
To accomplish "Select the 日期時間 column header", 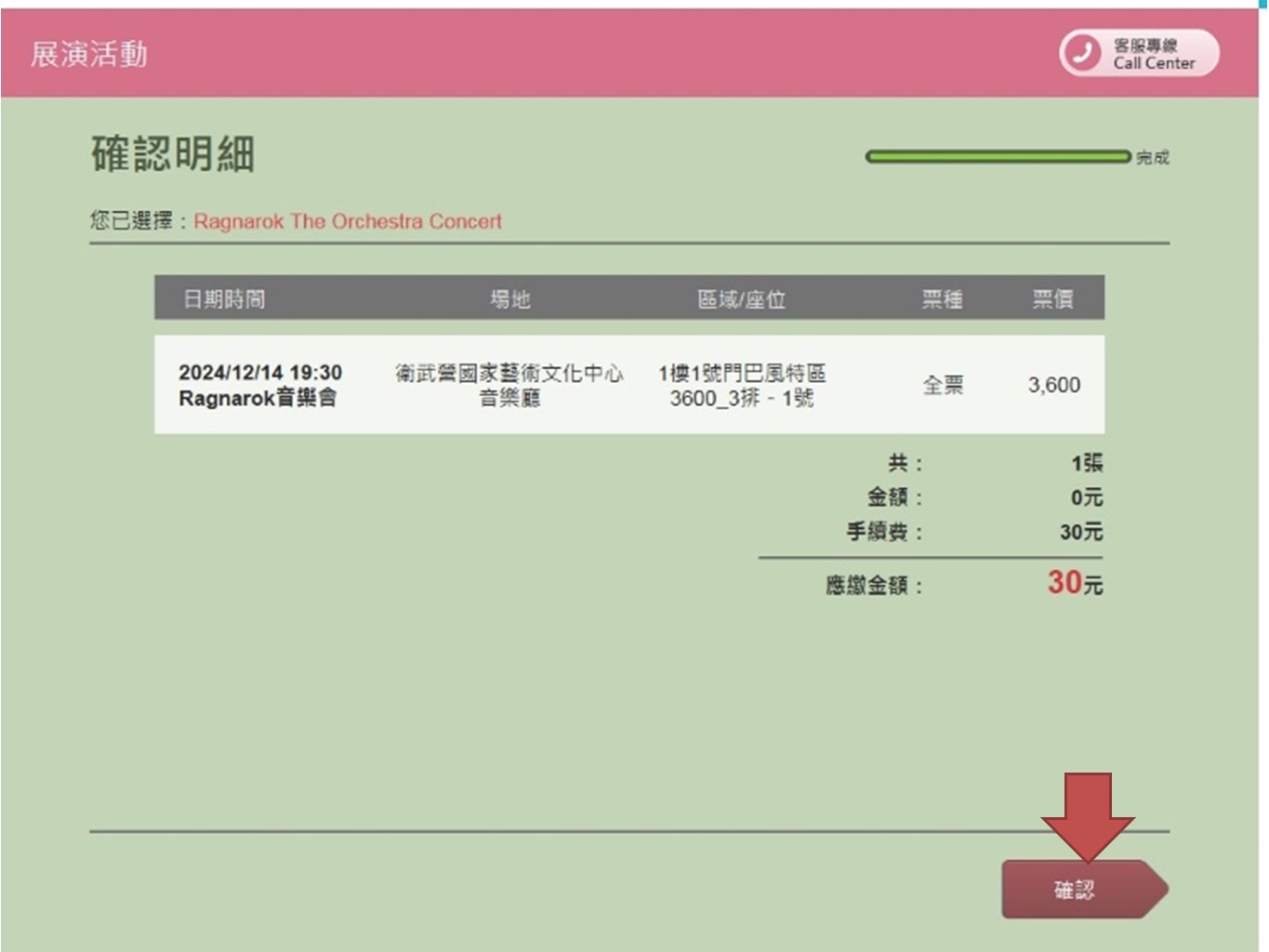I will click(224, 298).
